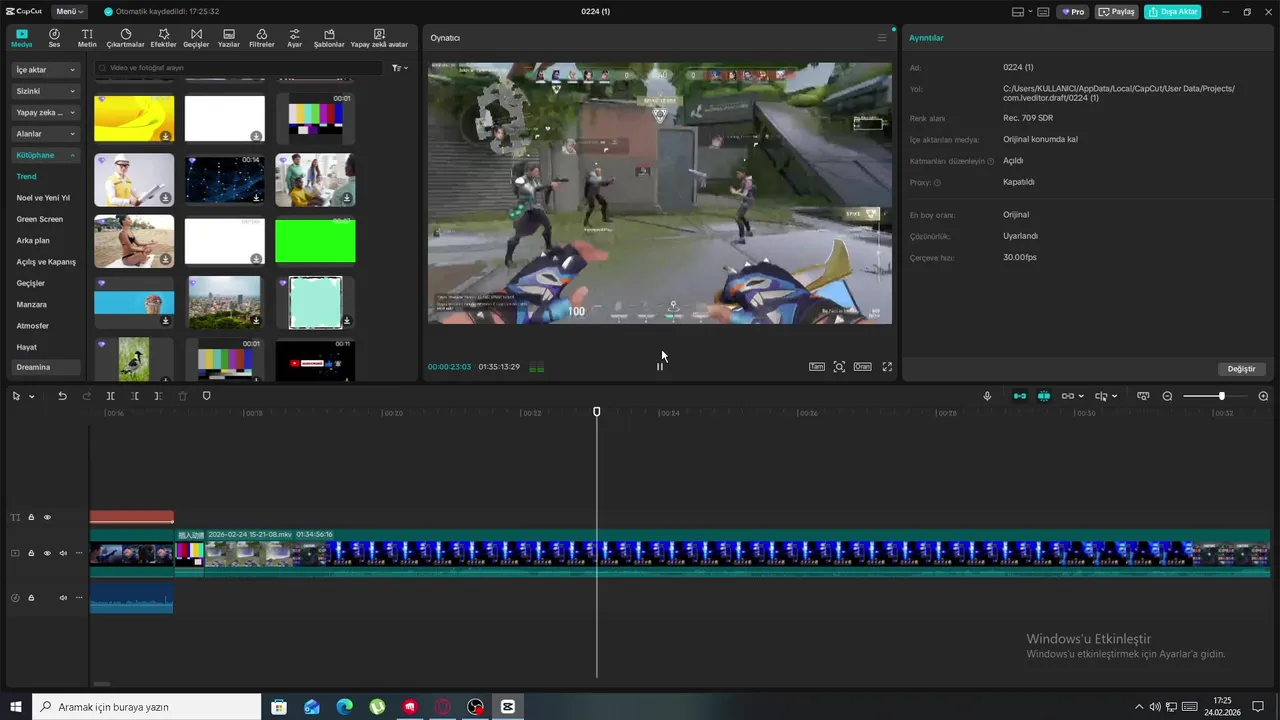This screenshot has height=720, width=1280.
Task: Click the focus-frame icon between Tam and Oran
Action: tap(839, 367)
